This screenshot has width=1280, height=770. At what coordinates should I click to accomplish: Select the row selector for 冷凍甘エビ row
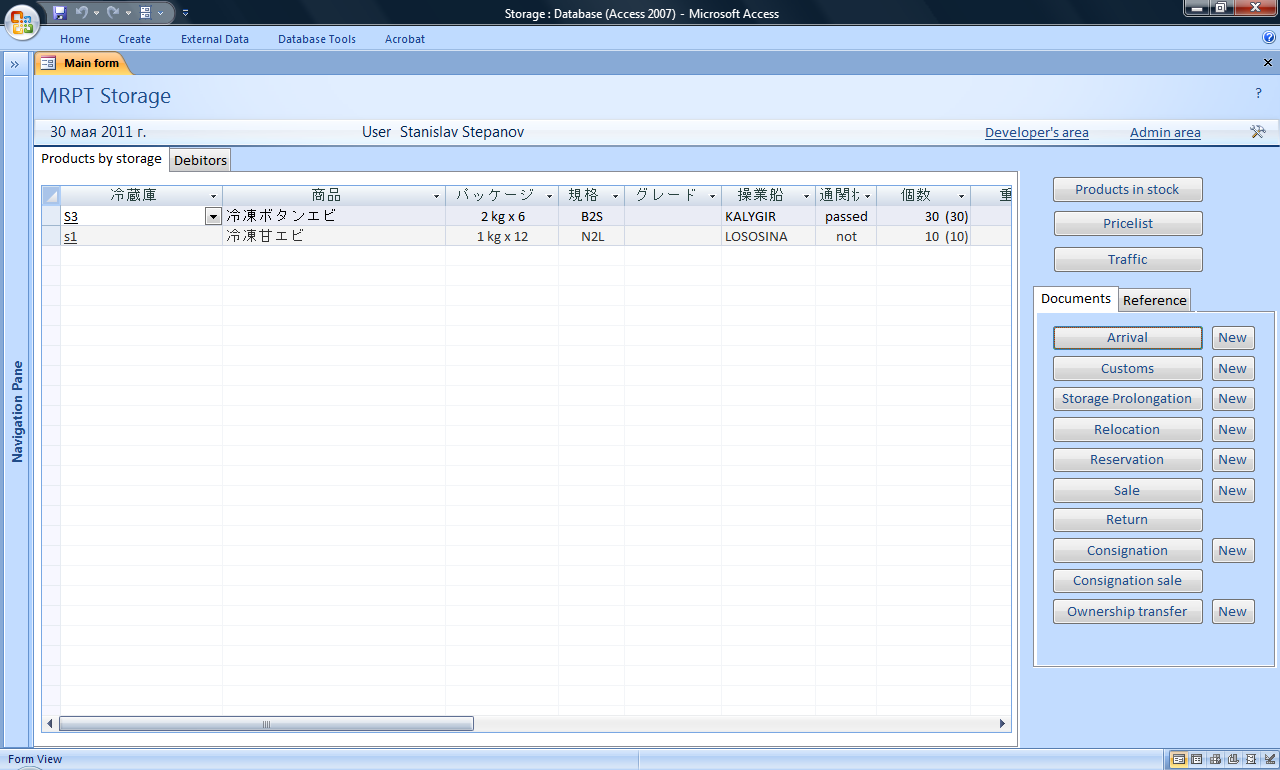(x=51, y=236)
